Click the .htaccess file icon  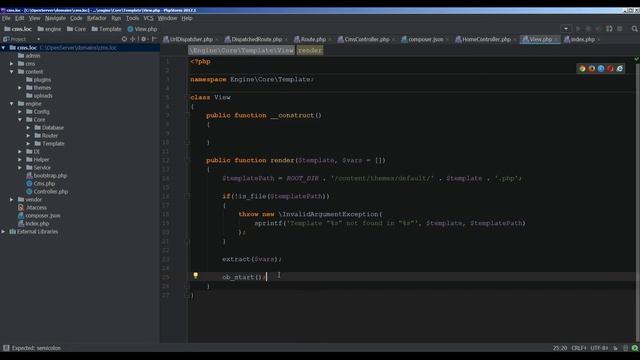[x=21, y=208]
